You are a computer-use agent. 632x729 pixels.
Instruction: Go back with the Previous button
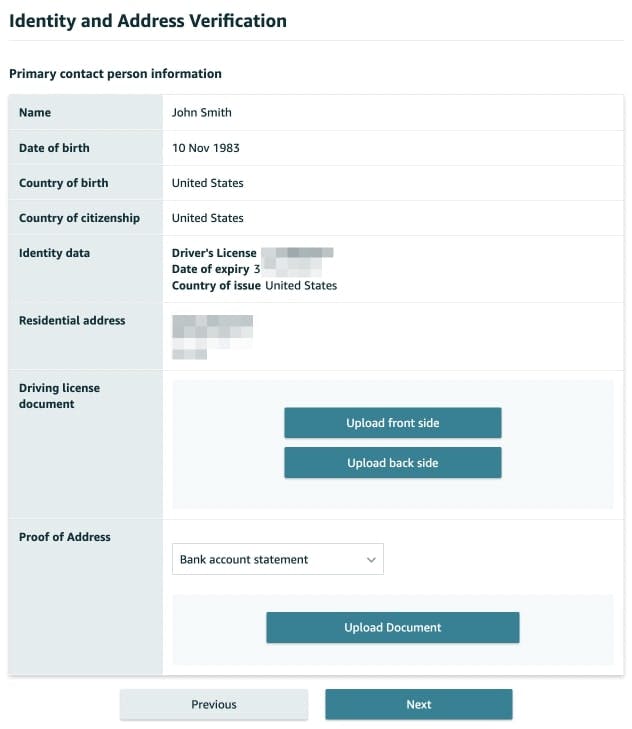214,705
